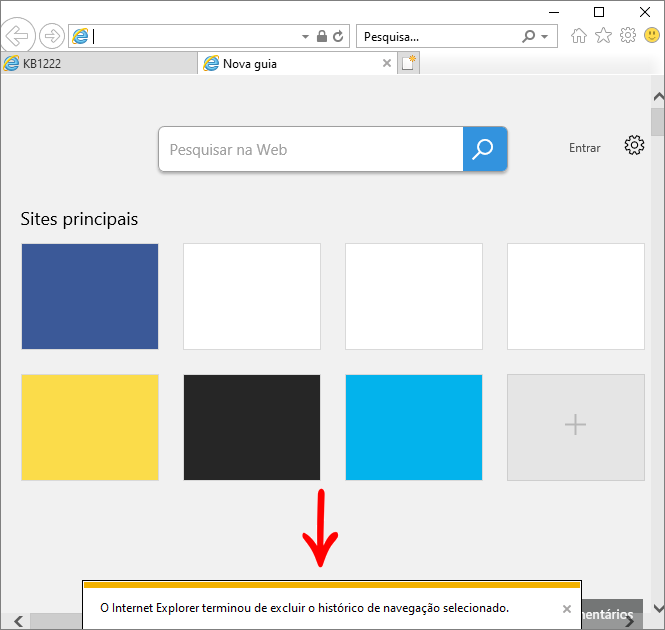
Task: Refresh the page with the reload icon
Action: click(338, 36)
